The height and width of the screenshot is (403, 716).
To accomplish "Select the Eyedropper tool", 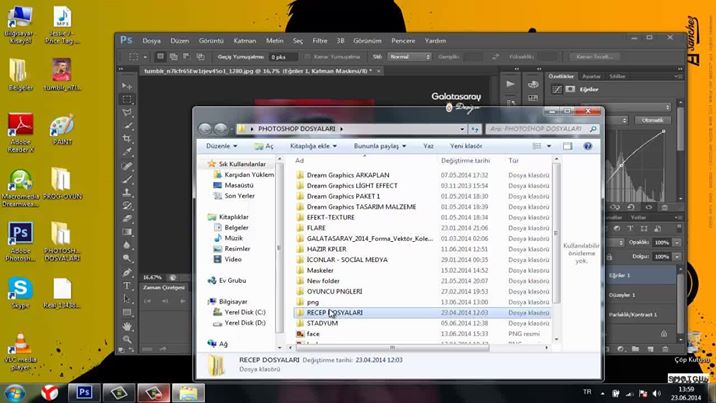I will (x=127, y=152).
